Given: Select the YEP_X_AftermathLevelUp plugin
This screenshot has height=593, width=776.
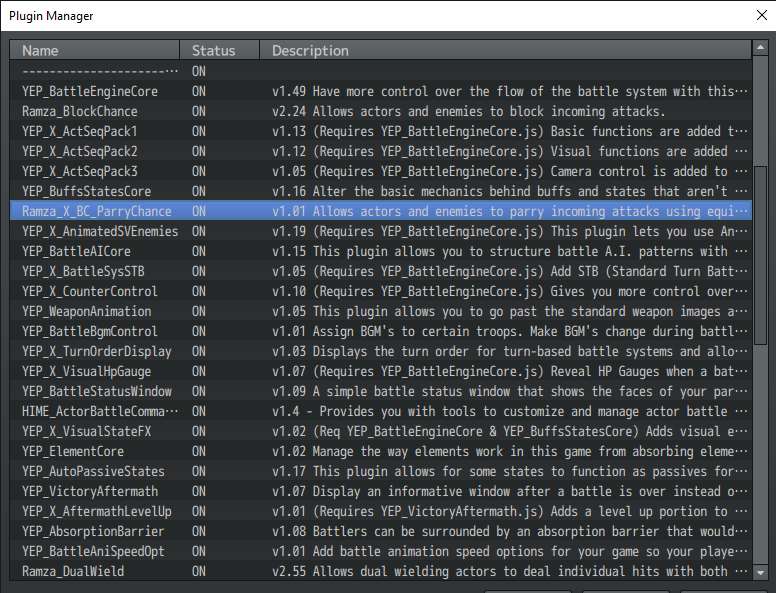Looking at the screenshot, I should tap(381, 511).
